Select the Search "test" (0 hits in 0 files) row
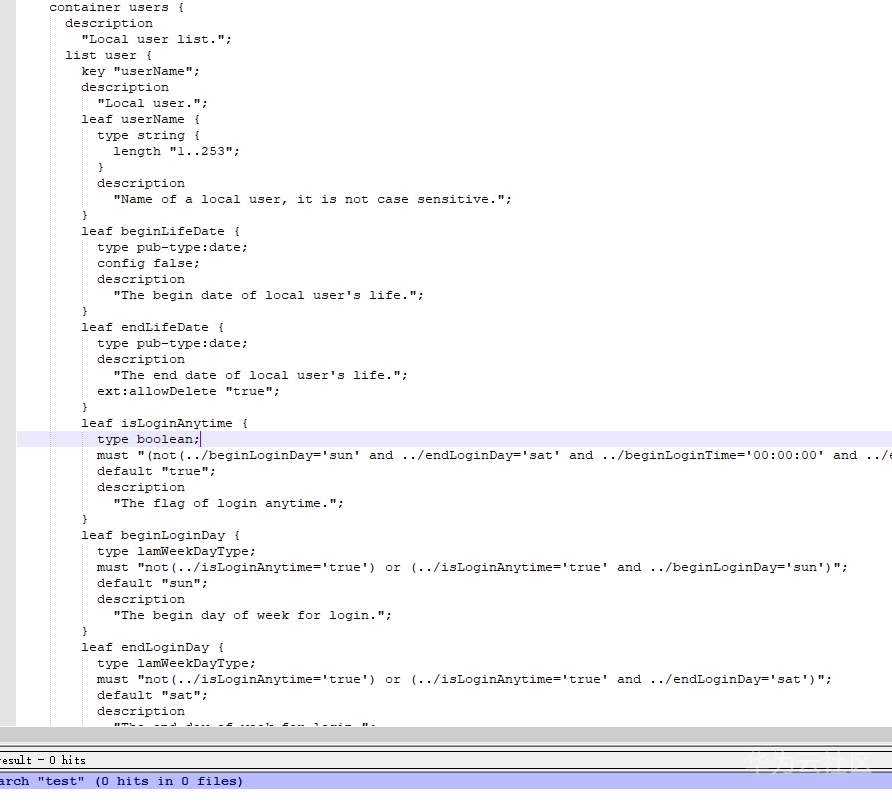 (x=446, y=781)
